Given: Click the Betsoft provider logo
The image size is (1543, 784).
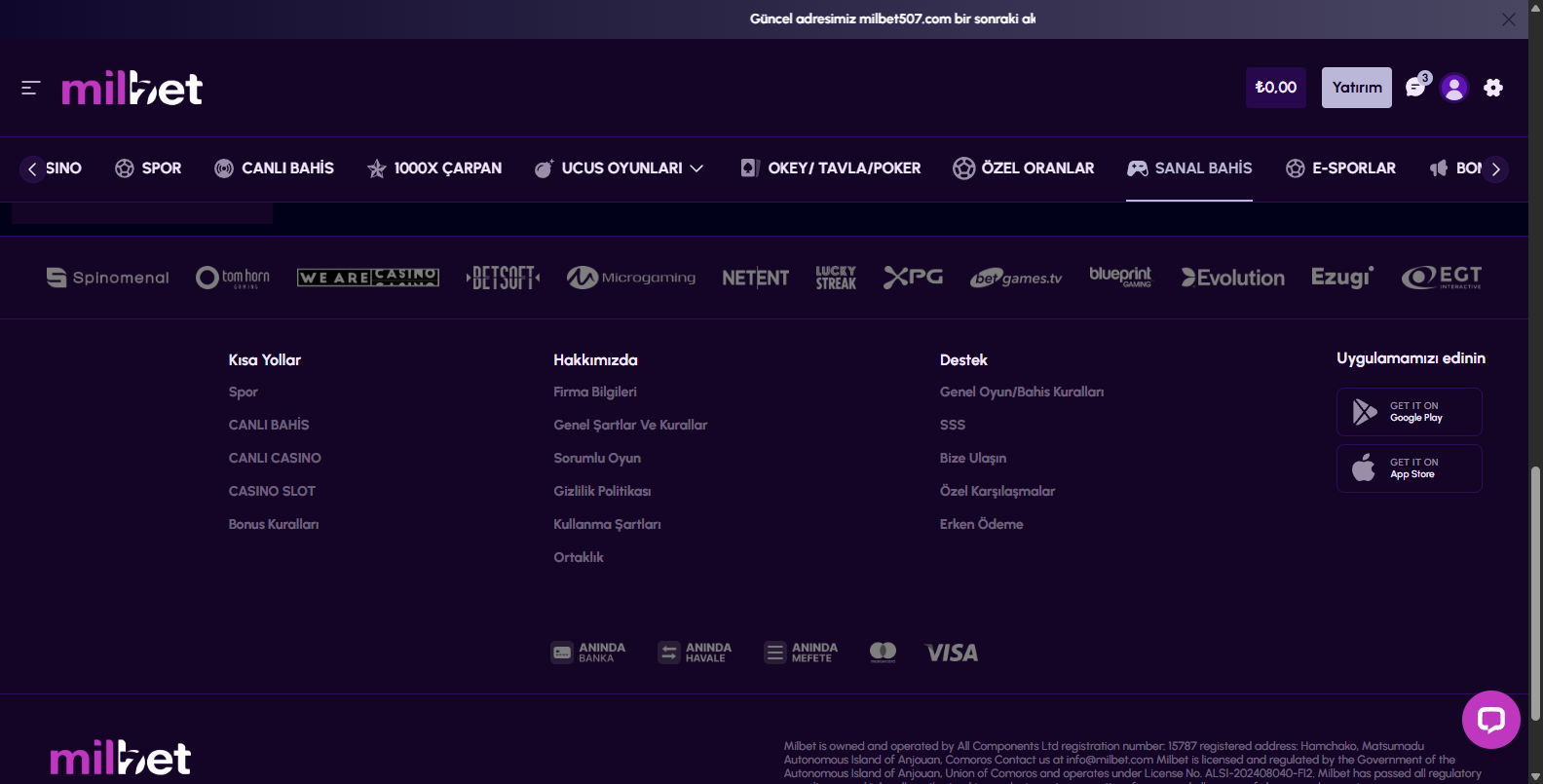Looking at the screenshot, I should pos(503,278).
